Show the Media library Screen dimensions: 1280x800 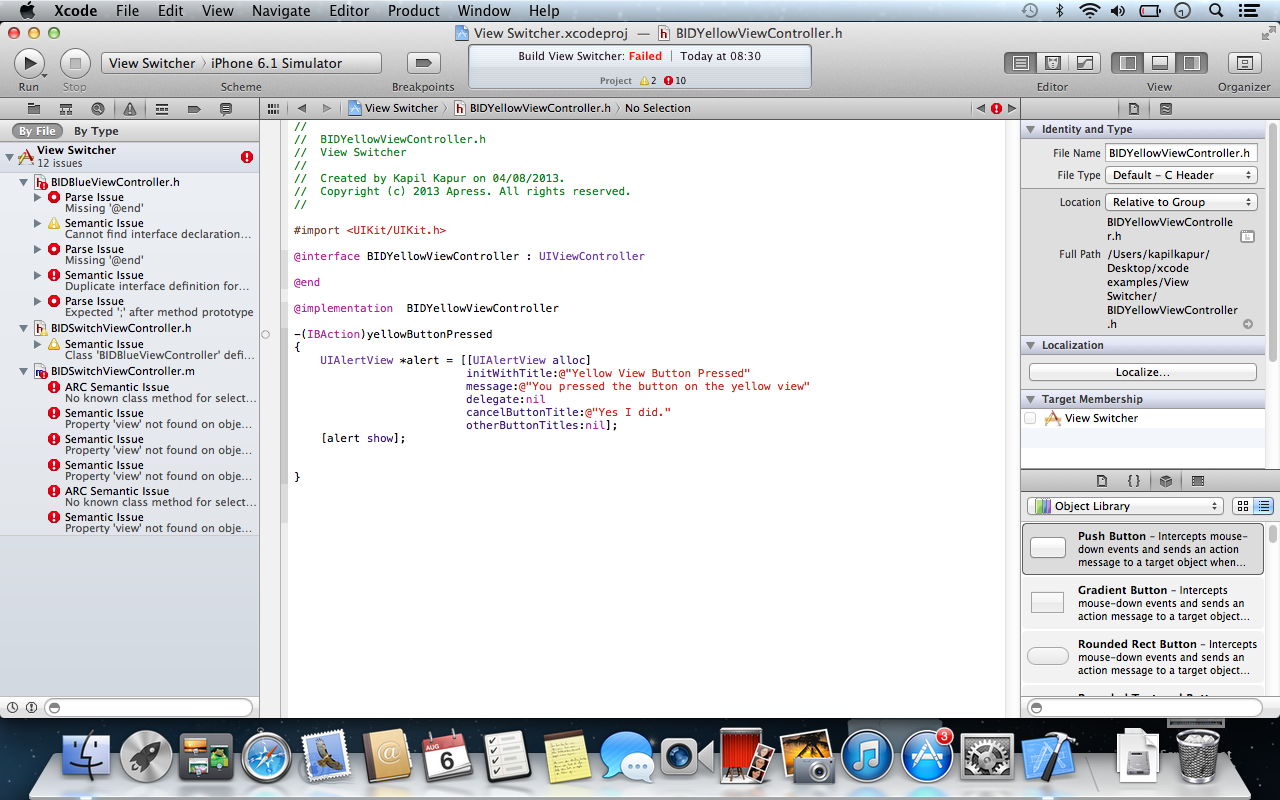(x=1198, y=481)
